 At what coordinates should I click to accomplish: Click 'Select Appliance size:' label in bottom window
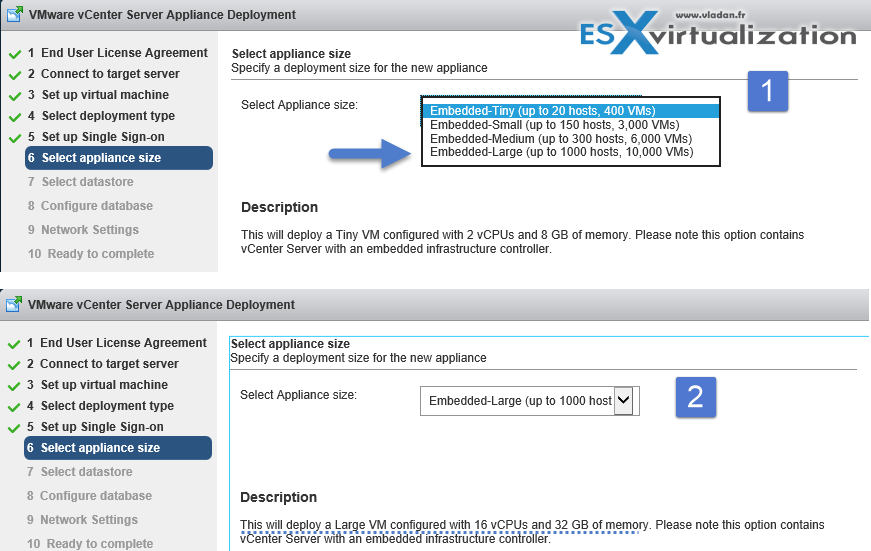(298, 395)
